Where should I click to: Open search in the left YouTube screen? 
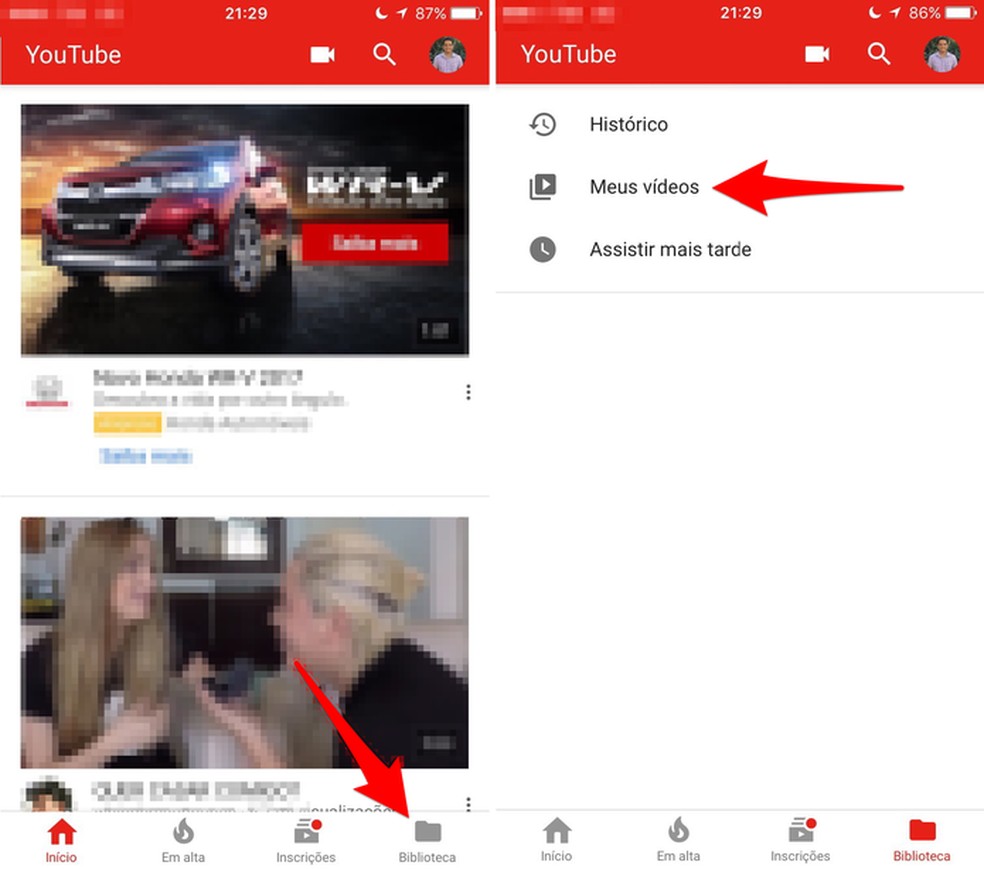(x=384, y=55)
